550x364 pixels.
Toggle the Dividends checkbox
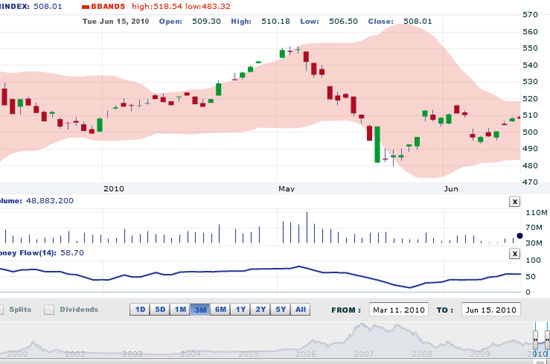click(x=49, y=309)
